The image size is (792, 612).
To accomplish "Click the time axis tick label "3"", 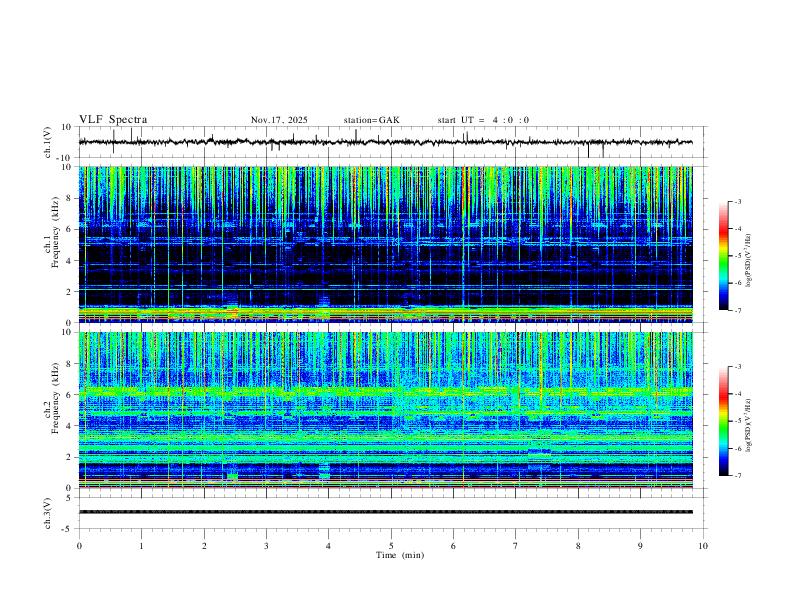I will coord(266,546).
